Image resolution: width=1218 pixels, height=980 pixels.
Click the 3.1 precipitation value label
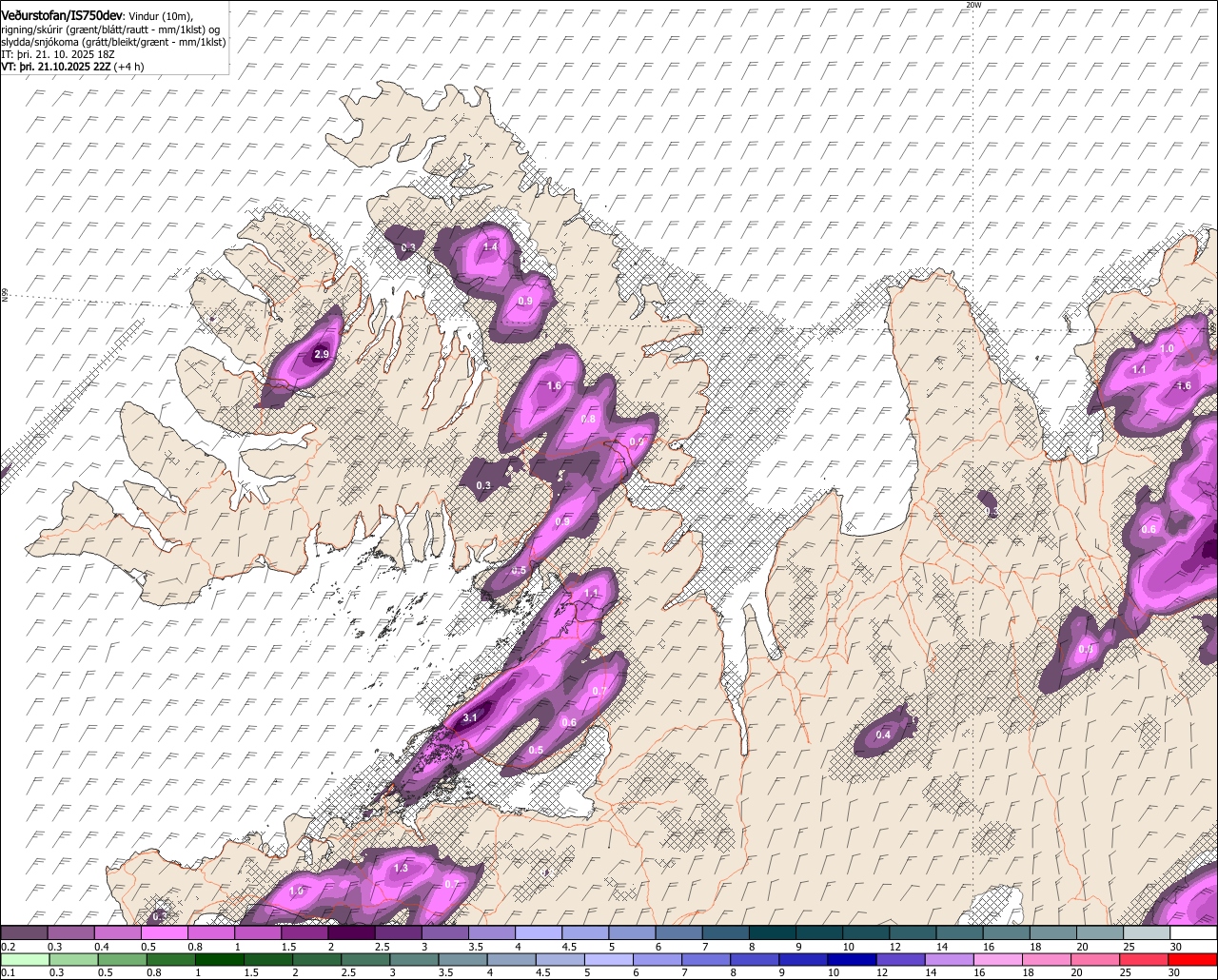coord(469,718)
